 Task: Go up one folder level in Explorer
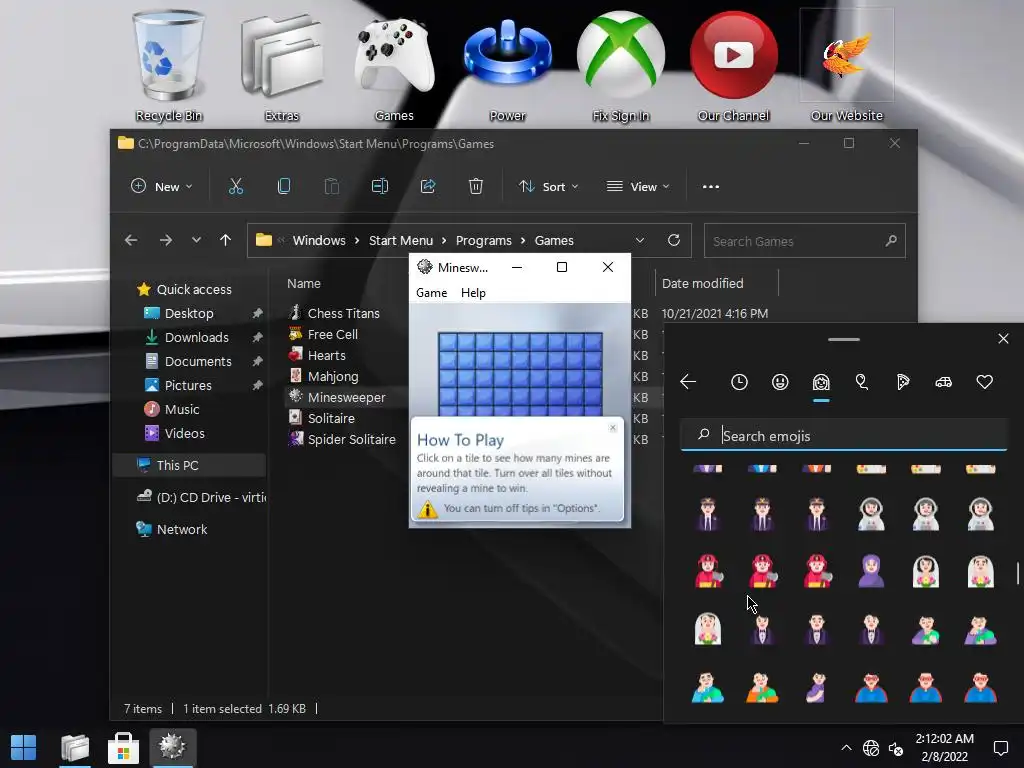225,240
